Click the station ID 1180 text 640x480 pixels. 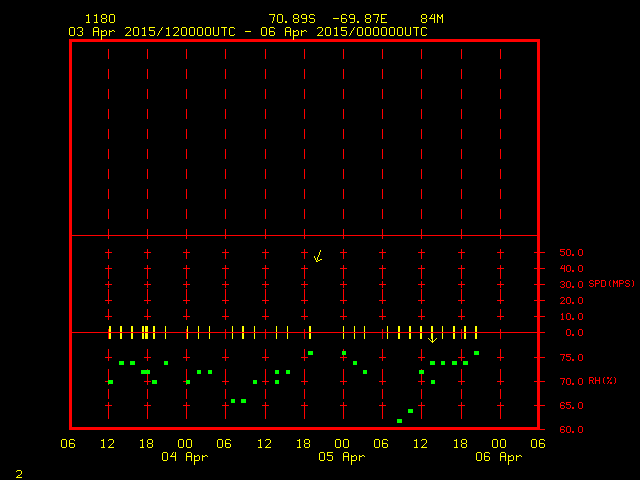click(x=100, y=19)
